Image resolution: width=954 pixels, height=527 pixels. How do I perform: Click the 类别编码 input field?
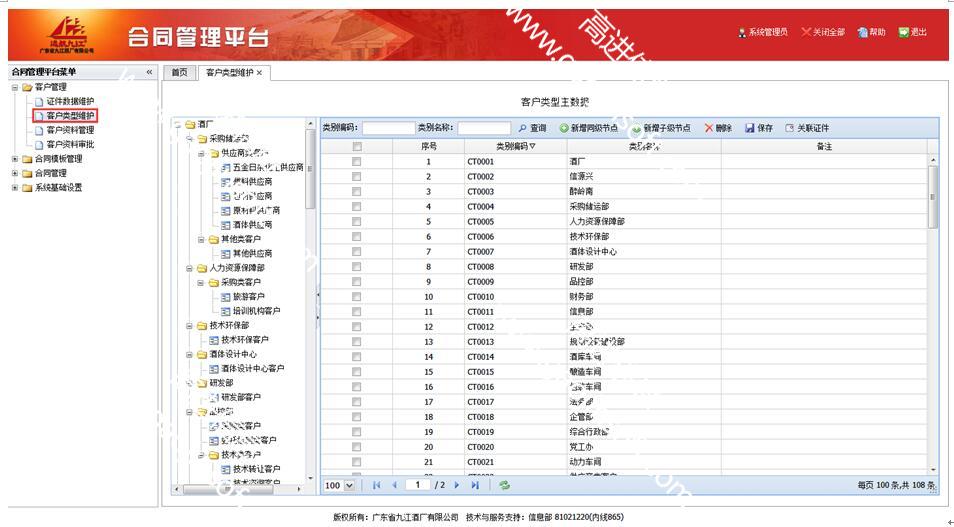pyautogui.click(x=388, y=128)
